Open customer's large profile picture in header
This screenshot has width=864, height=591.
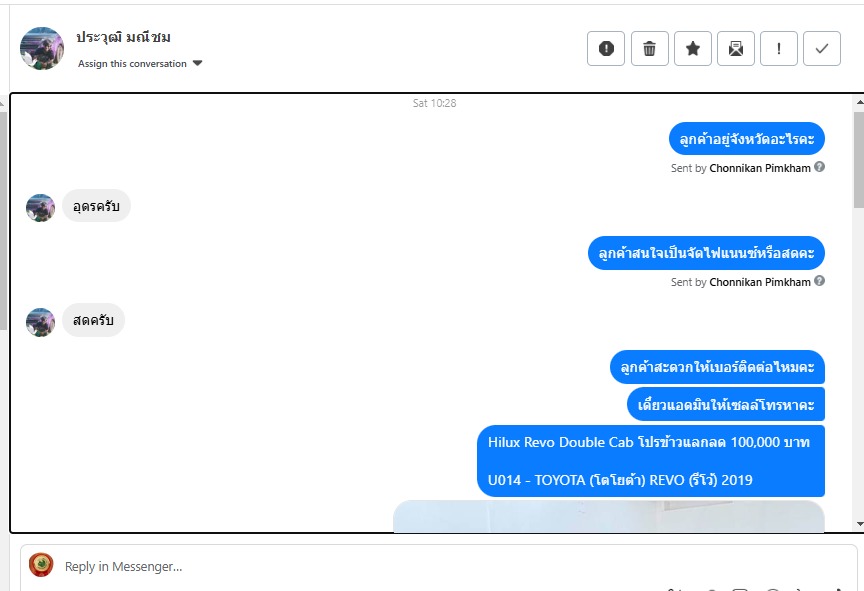42,48
